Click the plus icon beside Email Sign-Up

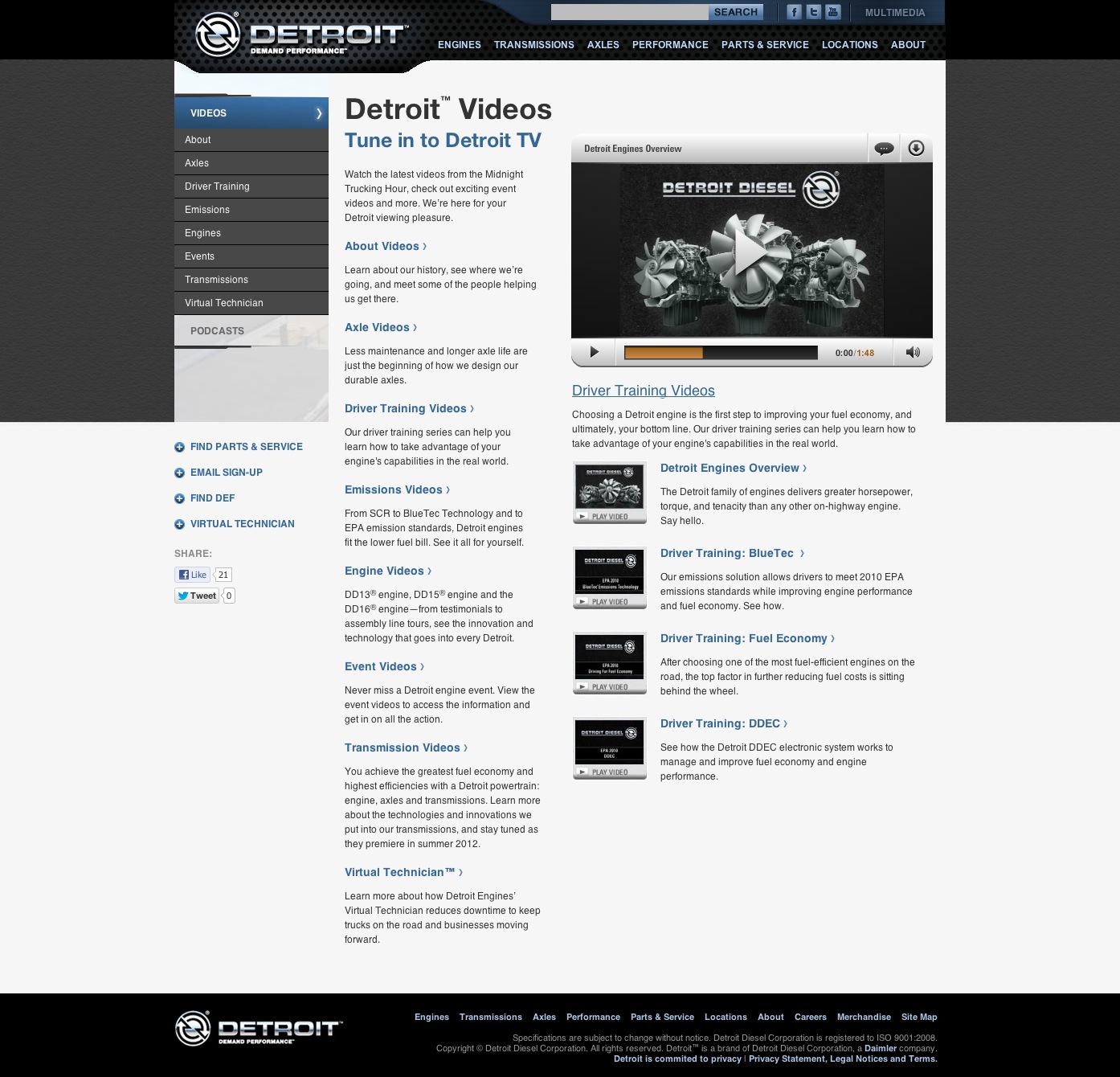179,473
